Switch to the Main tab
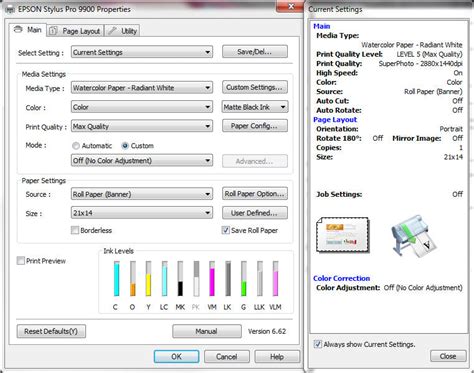The height and width of the screenshot is (373, 474). pos(28,30)
